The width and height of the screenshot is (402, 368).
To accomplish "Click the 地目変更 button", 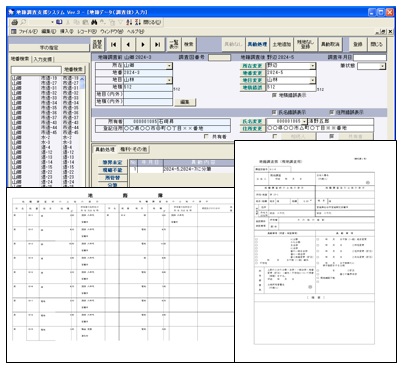I will [252, 81].
